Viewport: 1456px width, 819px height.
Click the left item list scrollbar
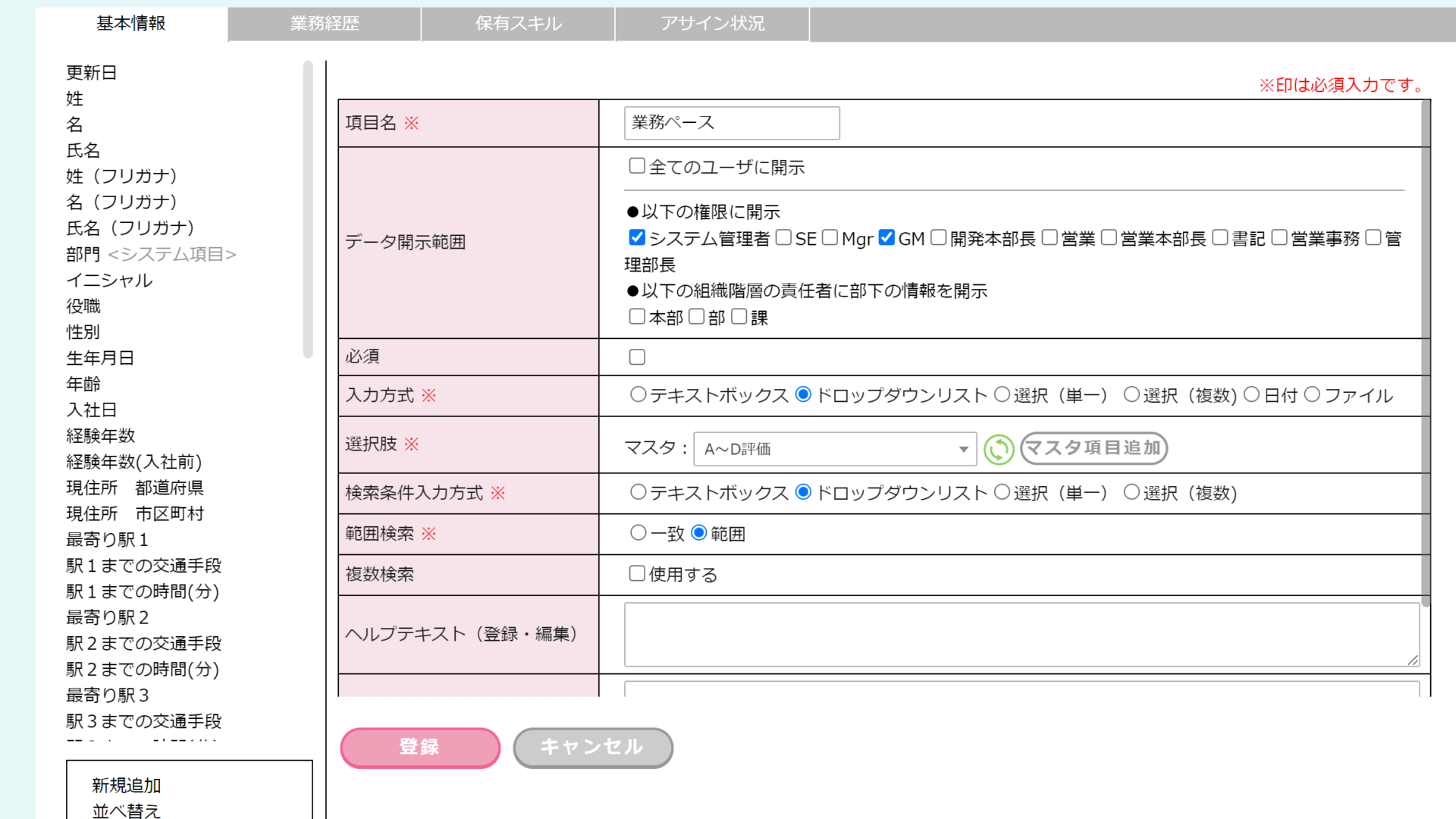(308, 209)
